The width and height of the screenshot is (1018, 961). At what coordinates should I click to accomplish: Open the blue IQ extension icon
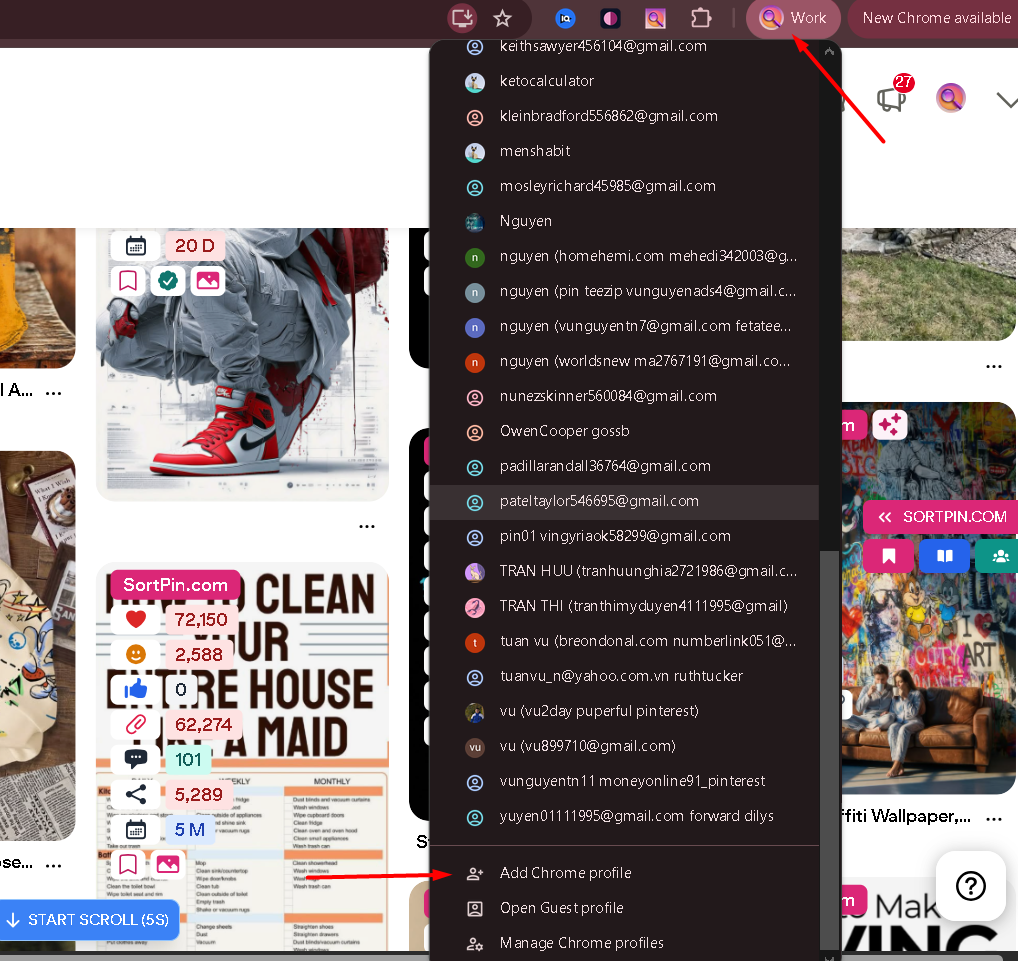point(565,19)
